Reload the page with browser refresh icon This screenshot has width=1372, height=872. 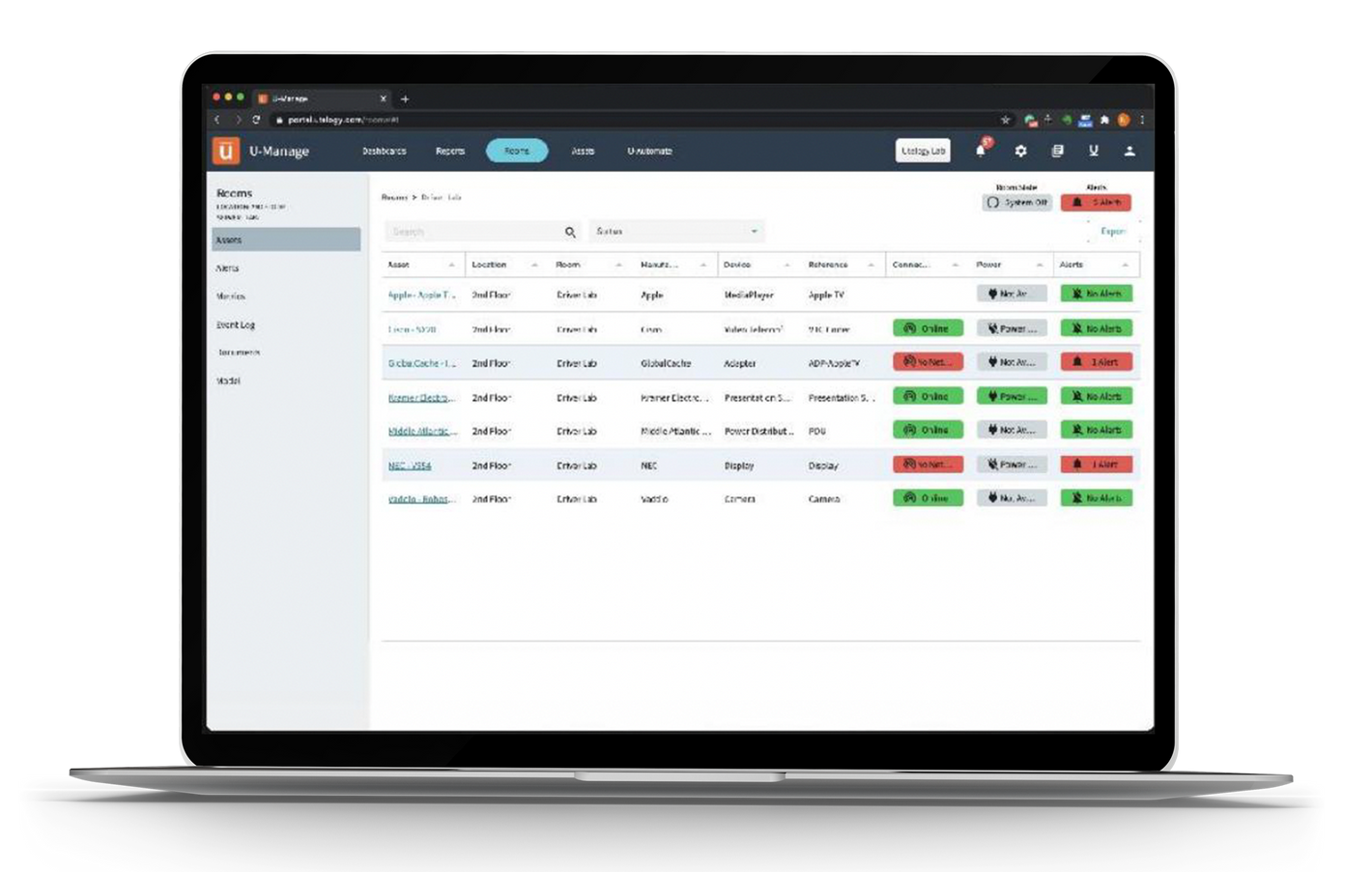click(256, 120)
